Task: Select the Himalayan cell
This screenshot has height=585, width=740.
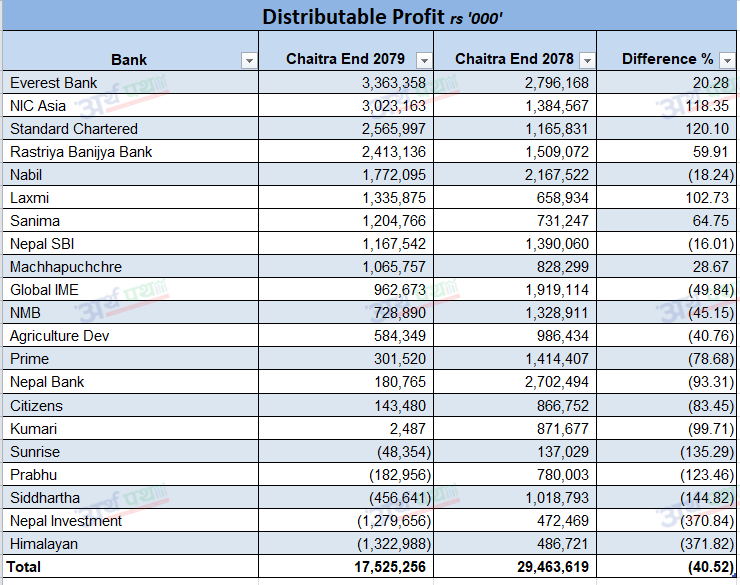Action: tap(131, 544)
